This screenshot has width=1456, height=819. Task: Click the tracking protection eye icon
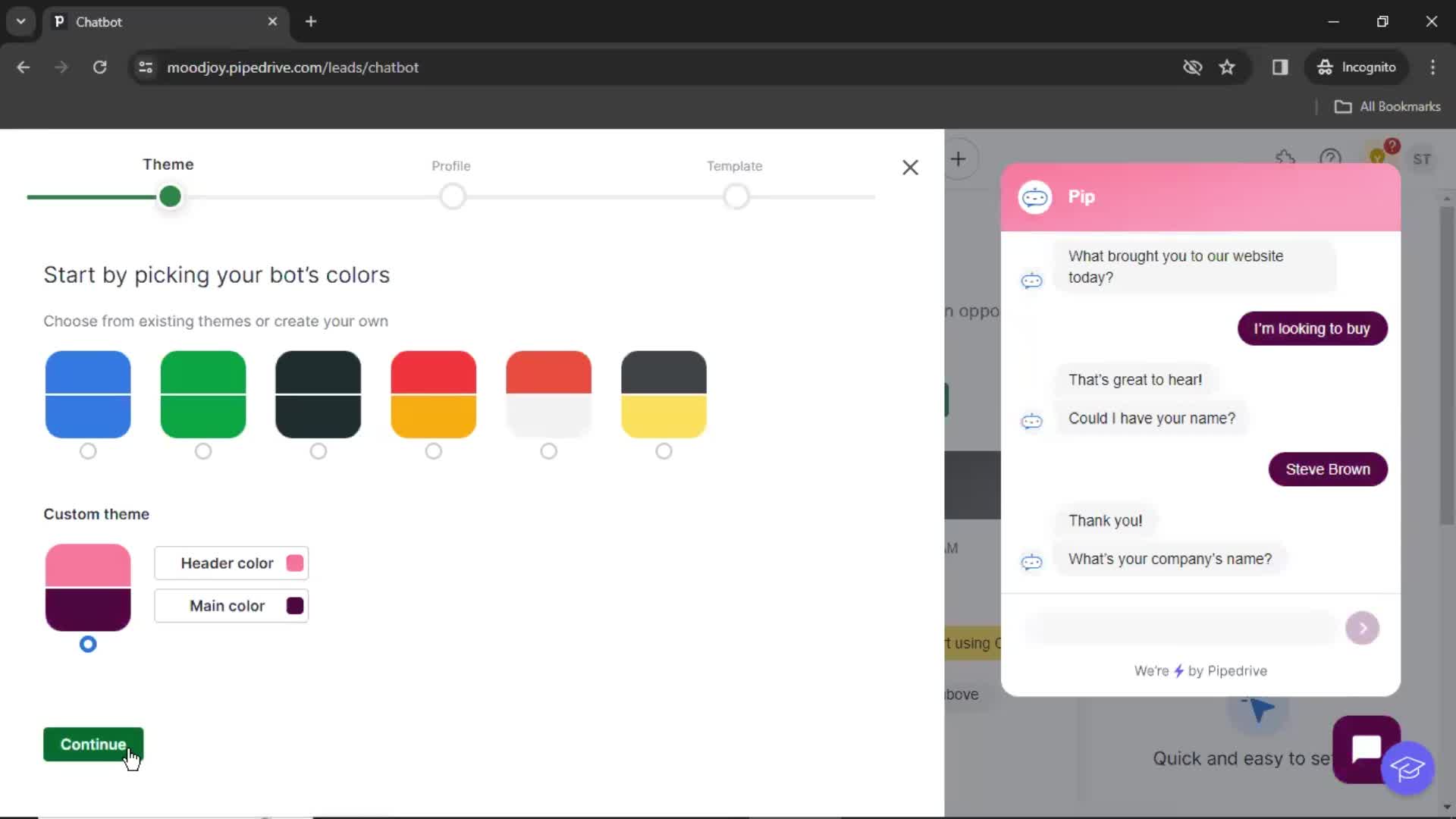point(1192,67)
